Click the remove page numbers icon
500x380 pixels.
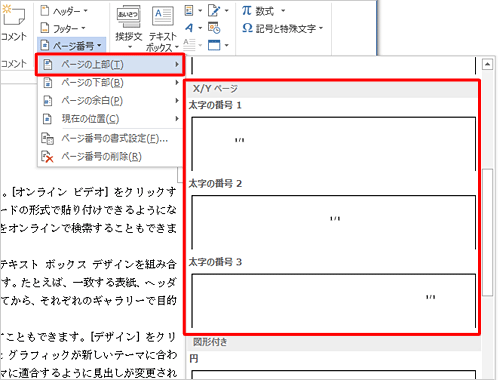(x=47, y=157)
